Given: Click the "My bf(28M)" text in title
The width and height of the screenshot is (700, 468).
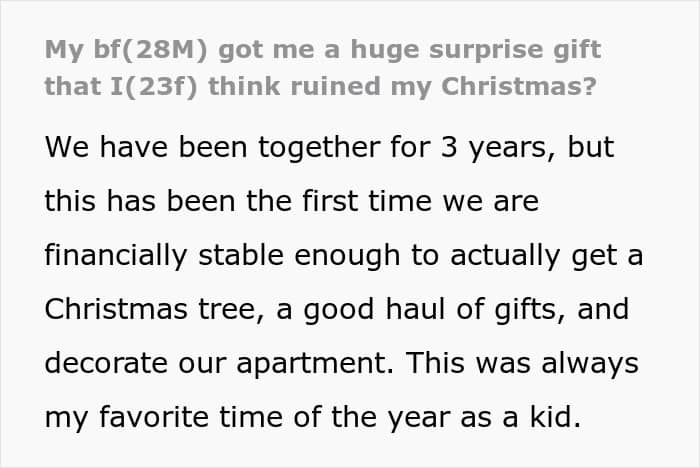Looking at the screenshot, I should point(126,50).
